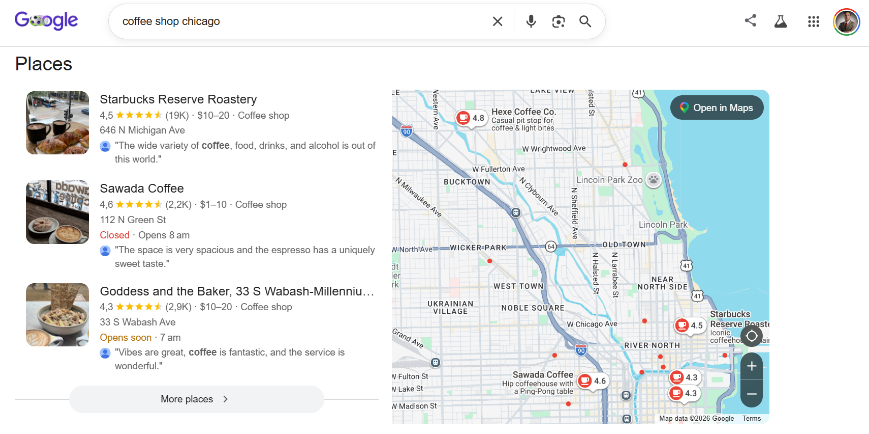Click UKRAINIAN VILLAGE label on map
Screen dimensions: 869x434
point(450,308)
